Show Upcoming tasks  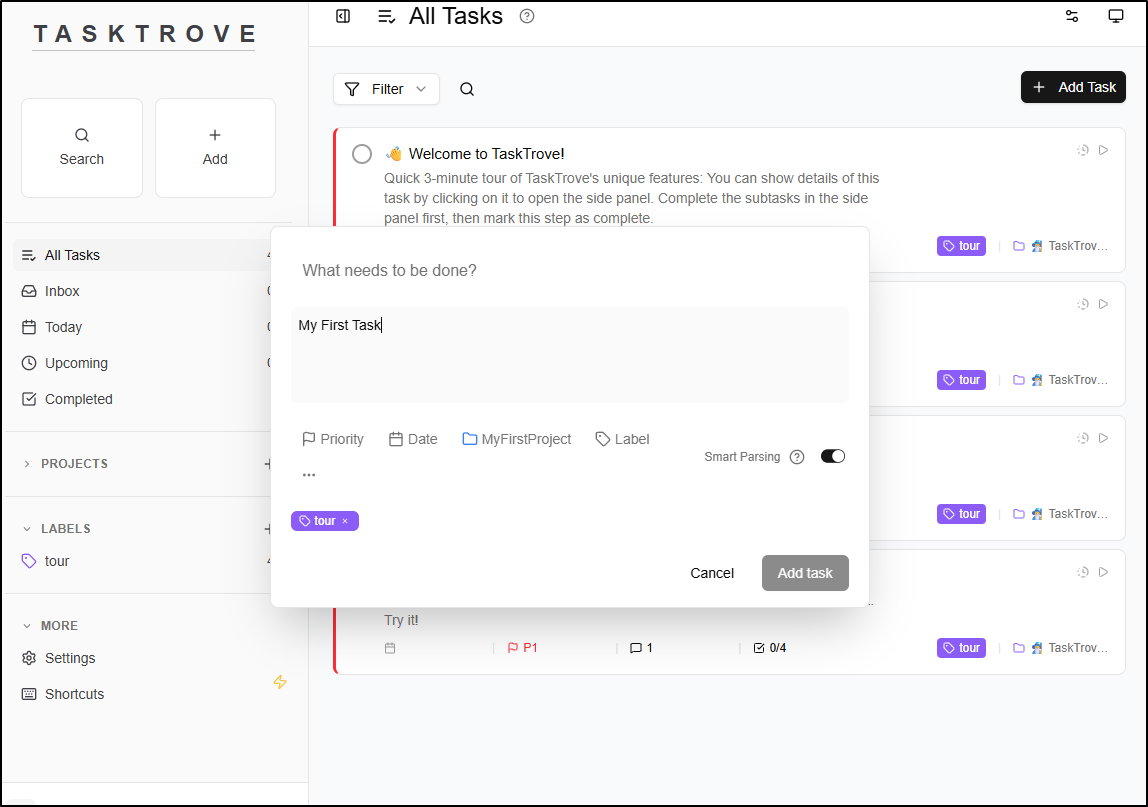coord(143,363)
